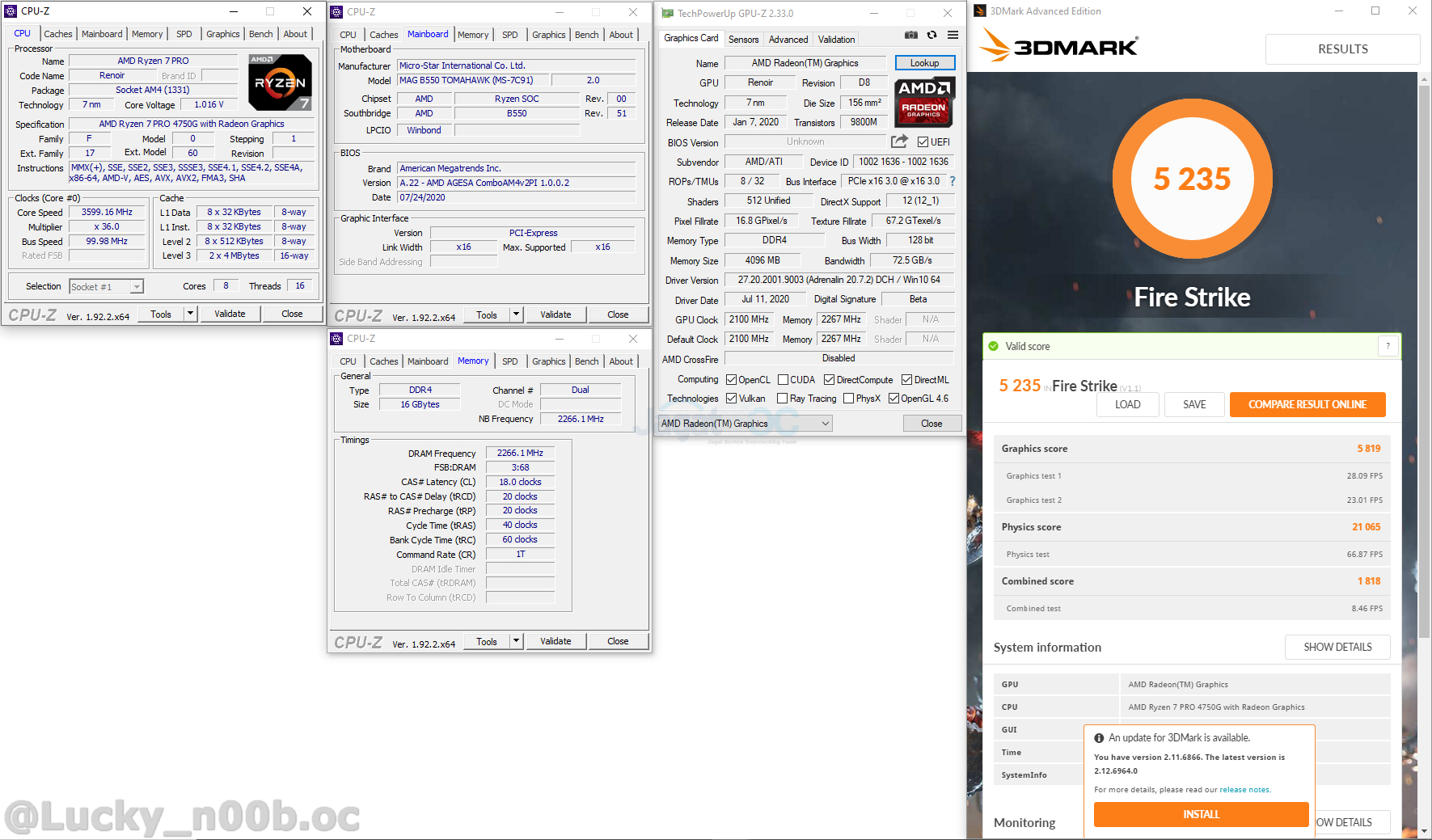Click the Close button in GPU-Z
1432x840 pixels.
pyautogui.click(x=931, y=424)
